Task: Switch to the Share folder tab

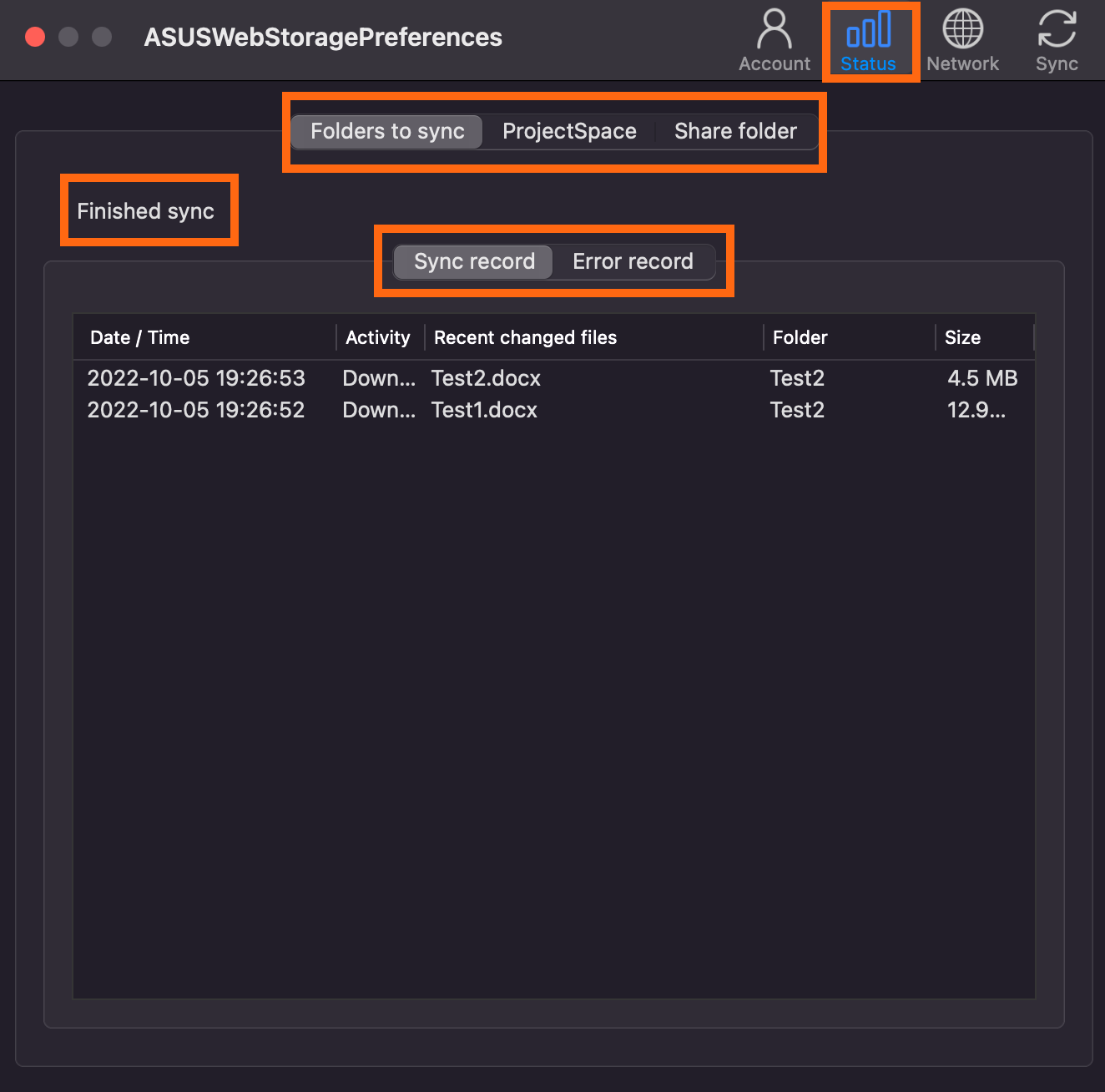Action: tap(735, 131)
